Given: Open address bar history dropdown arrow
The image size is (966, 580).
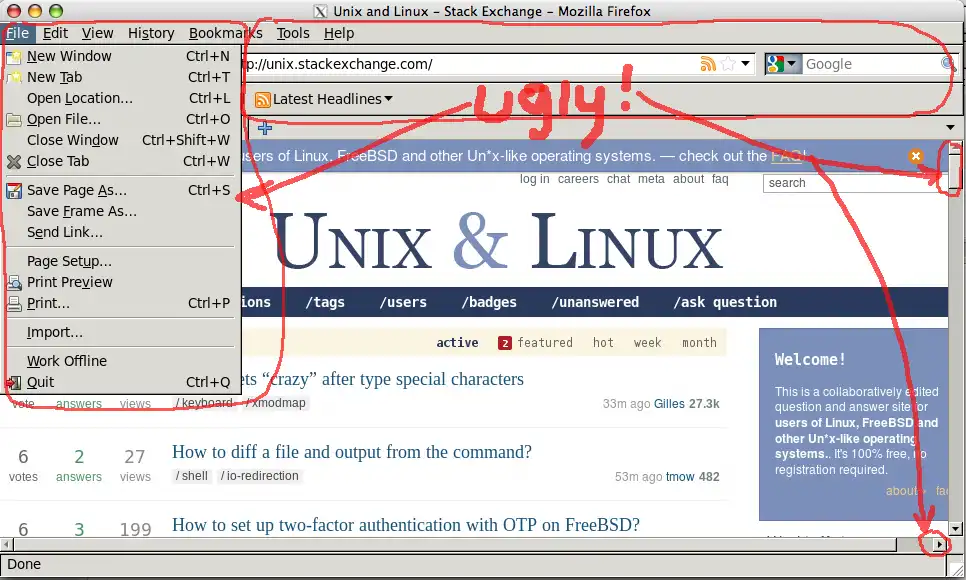Looking at the screenshot, I should (x=745, y=63).
